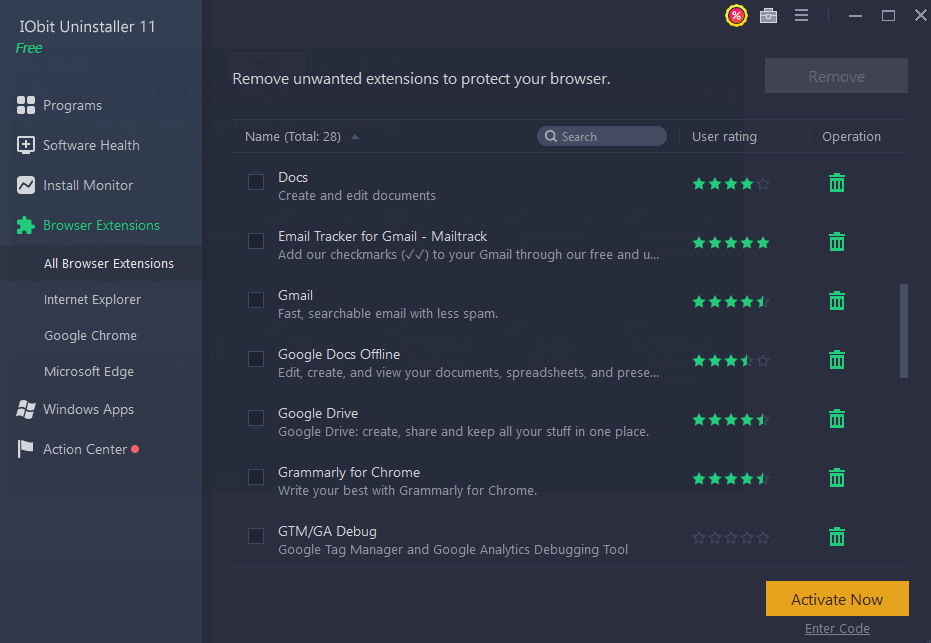Click the Programs grid icon
The width and height of the screenshot is (931, 643).
pyautogui.click(x=26, y=105)
